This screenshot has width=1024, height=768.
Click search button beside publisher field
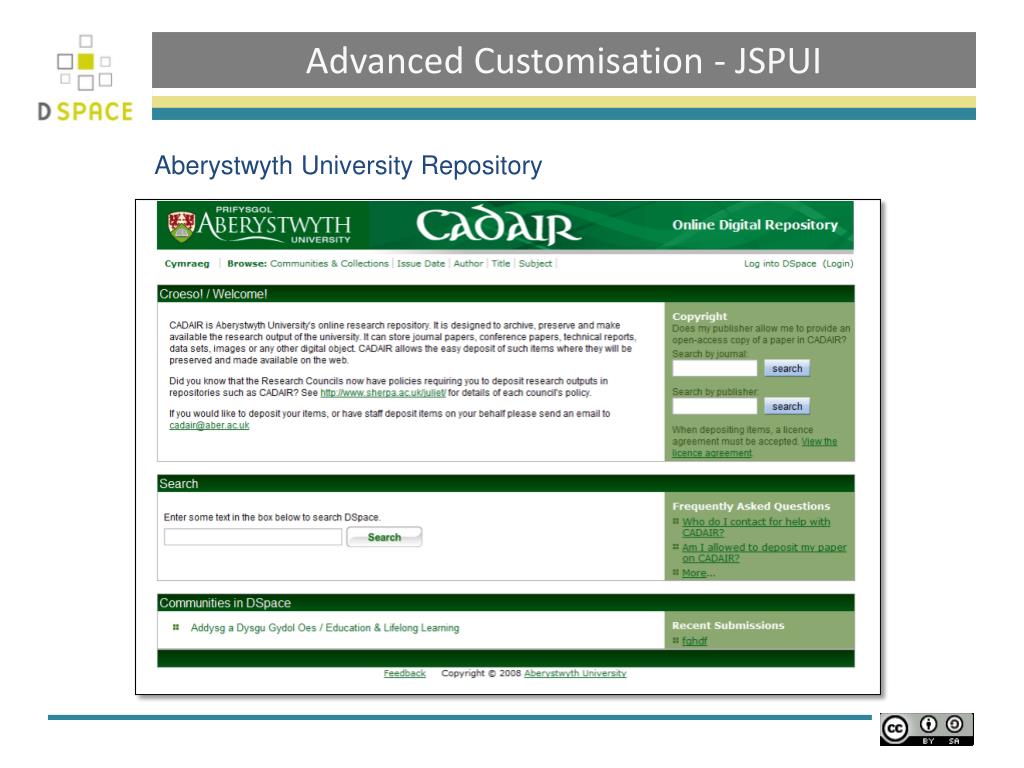(787, 406)
